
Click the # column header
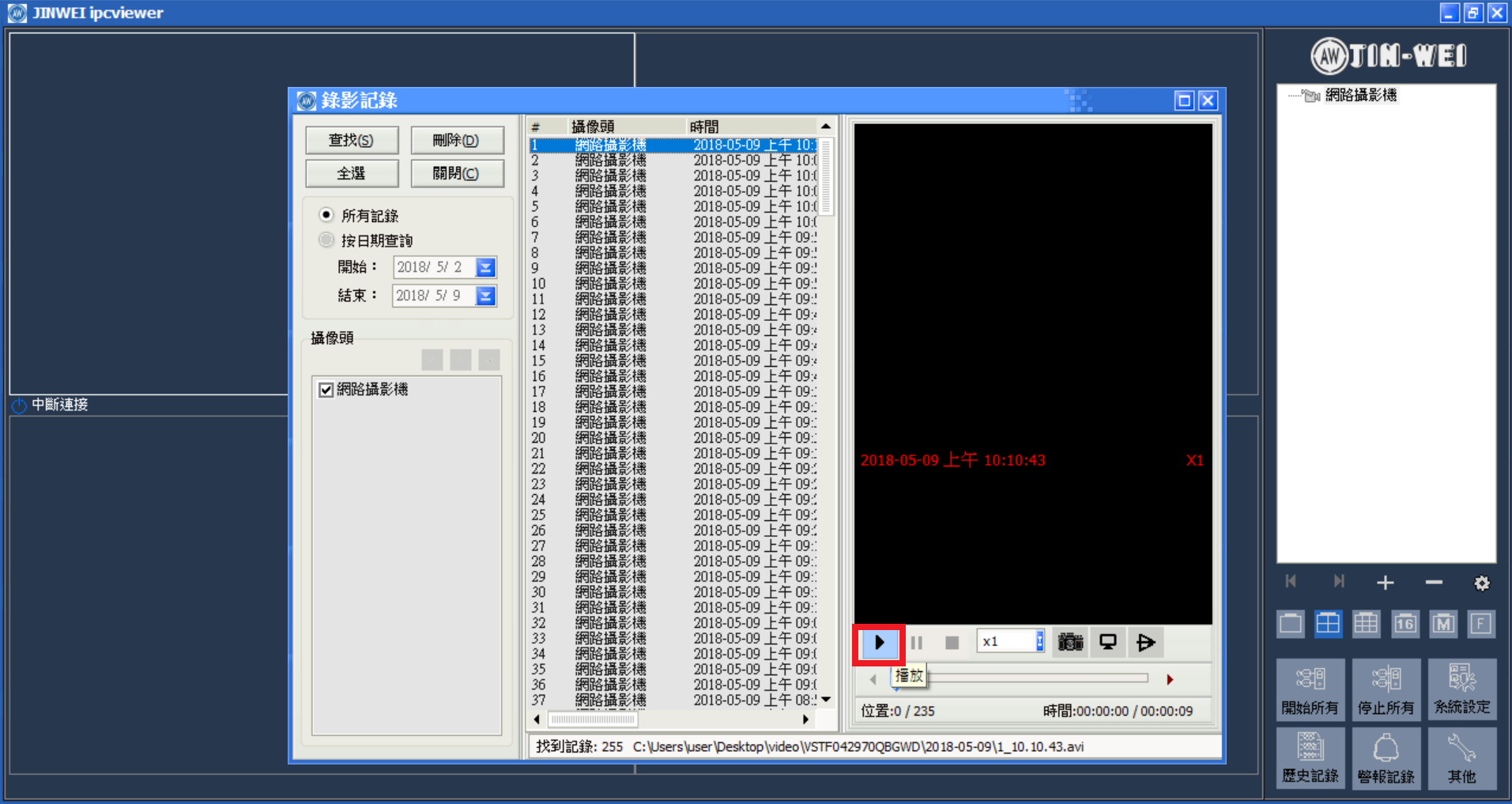[x=548, y=126]
